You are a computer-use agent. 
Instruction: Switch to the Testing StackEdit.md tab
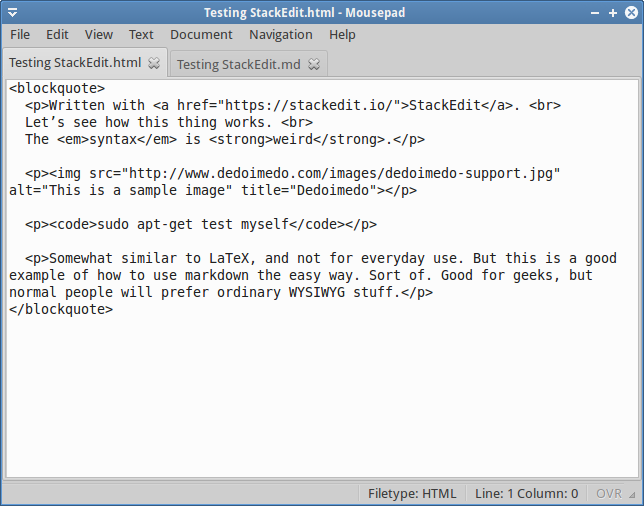[239, 64]
